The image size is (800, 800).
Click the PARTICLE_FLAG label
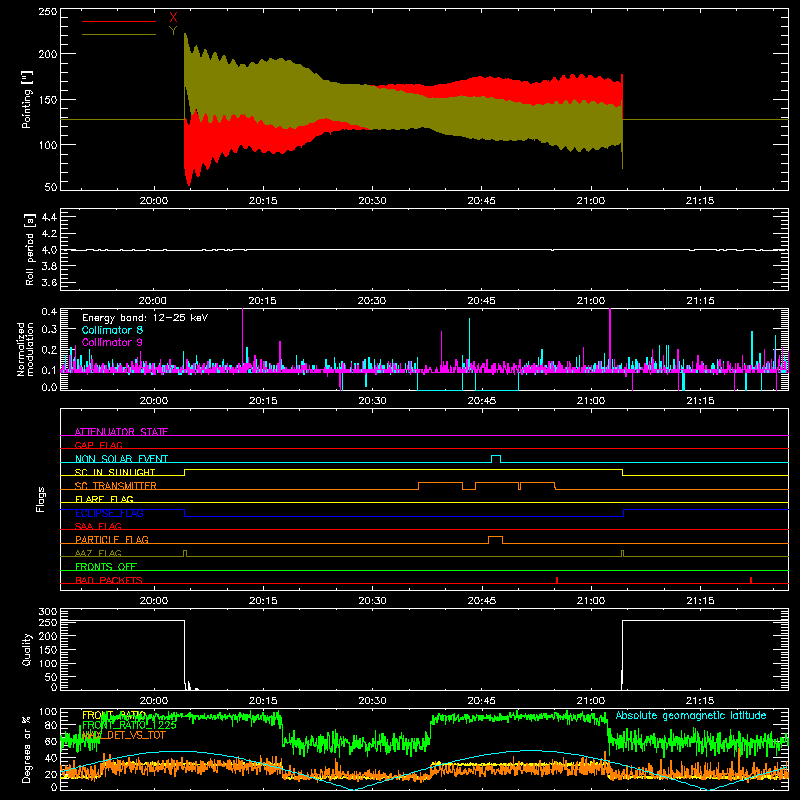point(112,539)
